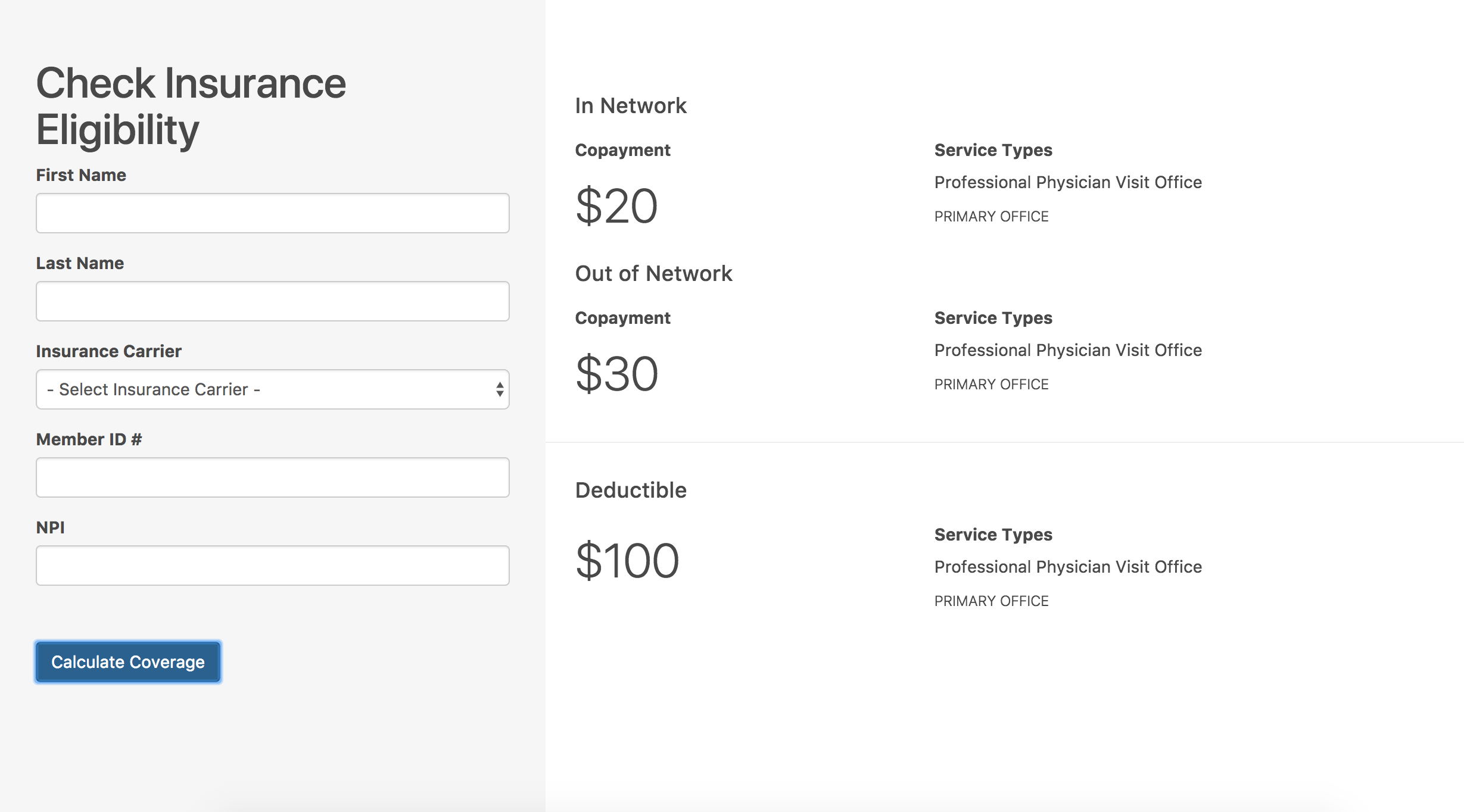Click the Member ID # label

(x=89, y=439)
